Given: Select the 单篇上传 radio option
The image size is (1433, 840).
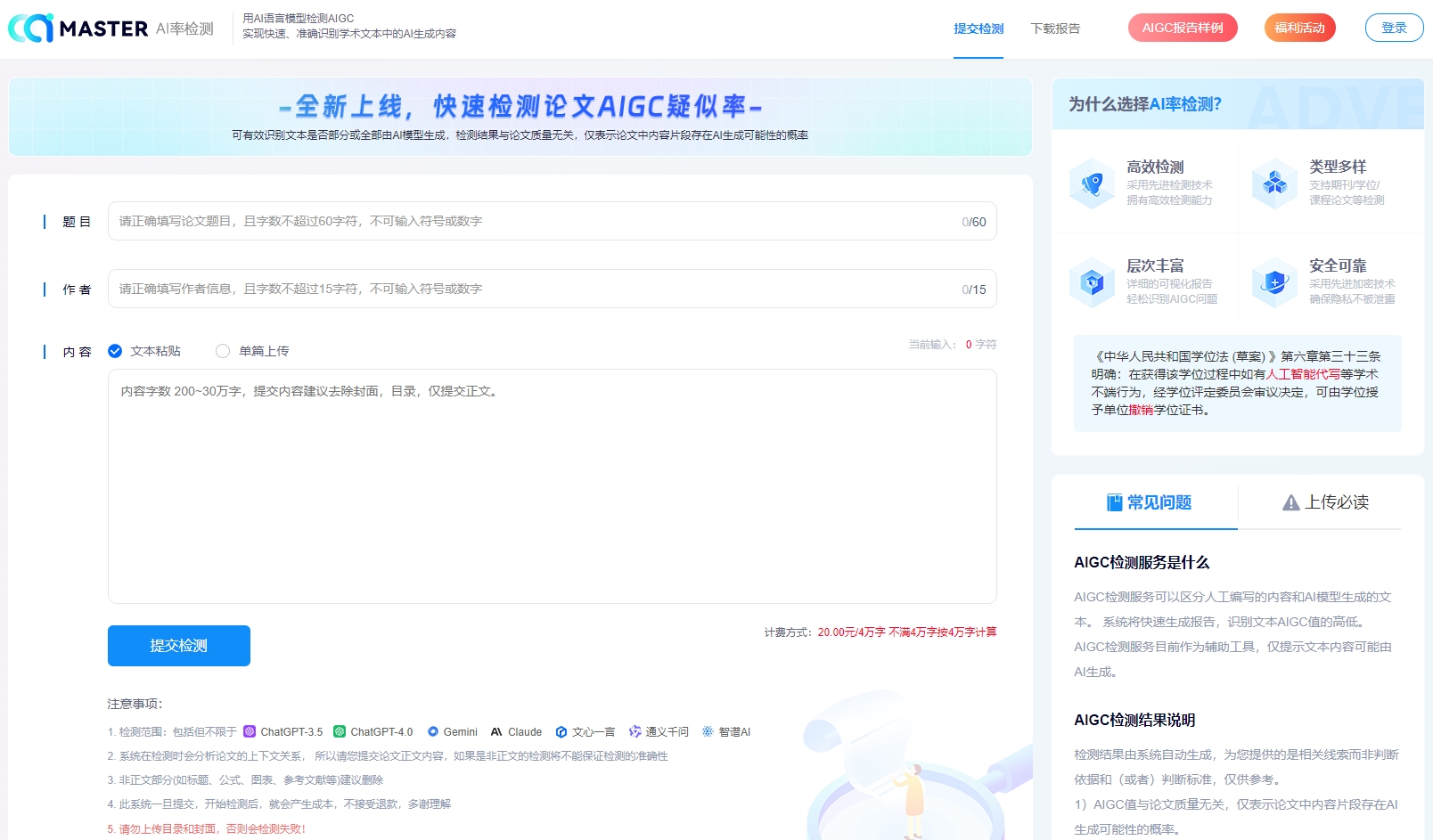Looking at the screenshot, I should [223, 351].
